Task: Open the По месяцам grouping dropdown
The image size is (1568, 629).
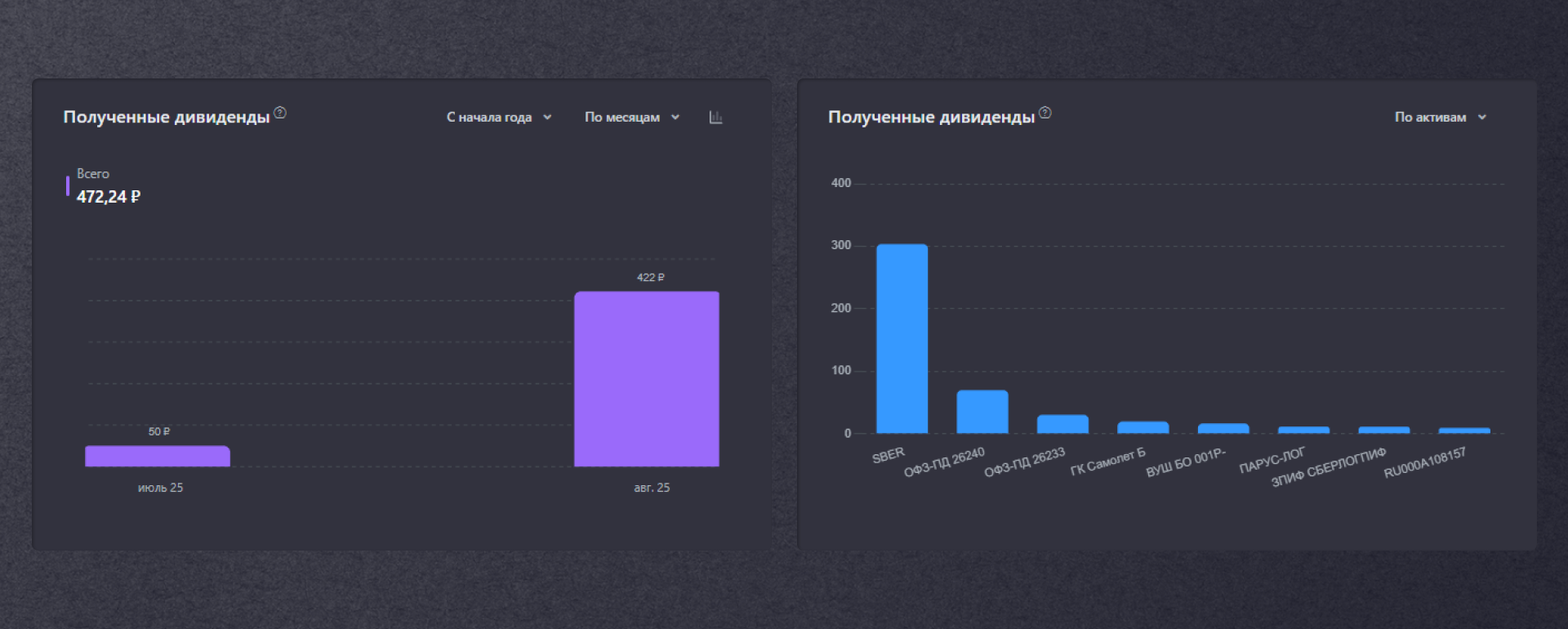Action: click(632, 118)
